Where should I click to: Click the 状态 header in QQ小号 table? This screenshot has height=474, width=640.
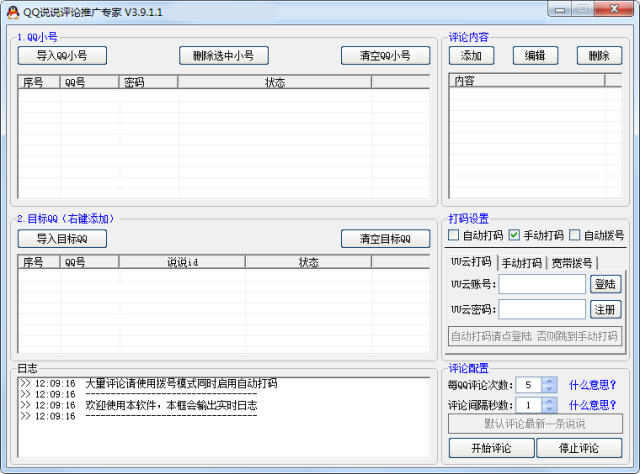(x=275, y=82)
